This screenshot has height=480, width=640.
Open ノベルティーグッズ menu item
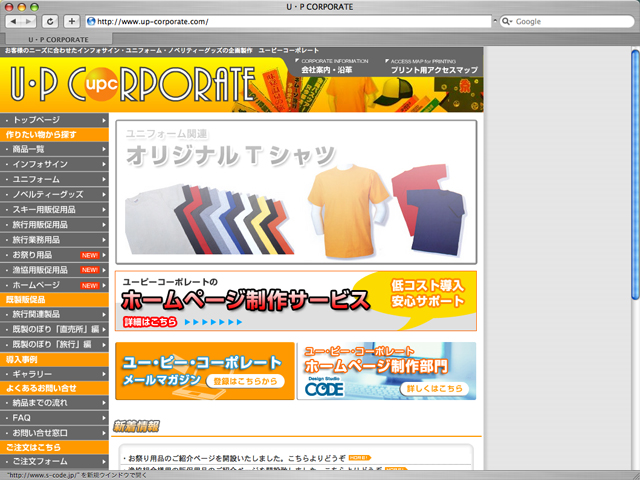54,194
